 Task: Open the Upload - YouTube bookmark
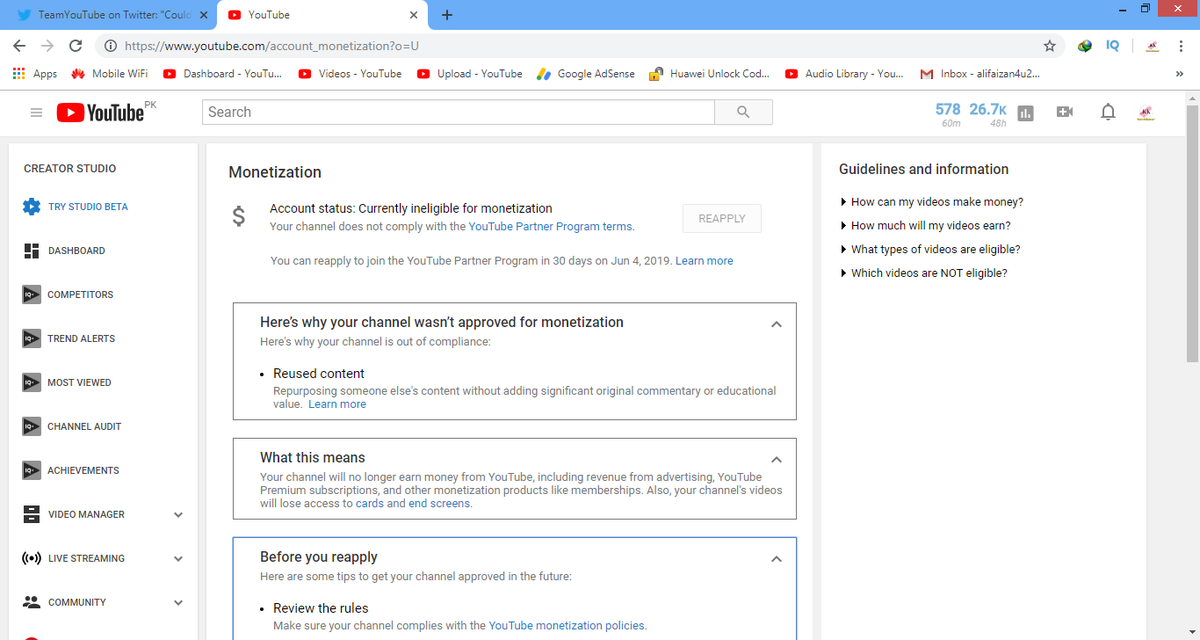pyautogui.click(x=469, y=73)
